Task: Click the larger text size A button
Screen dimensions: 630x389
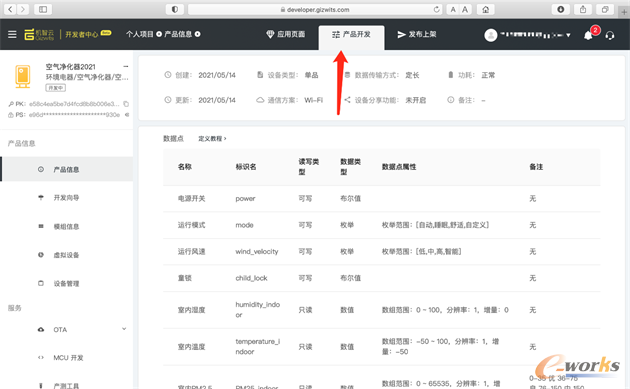Action: tap(465, 9)
